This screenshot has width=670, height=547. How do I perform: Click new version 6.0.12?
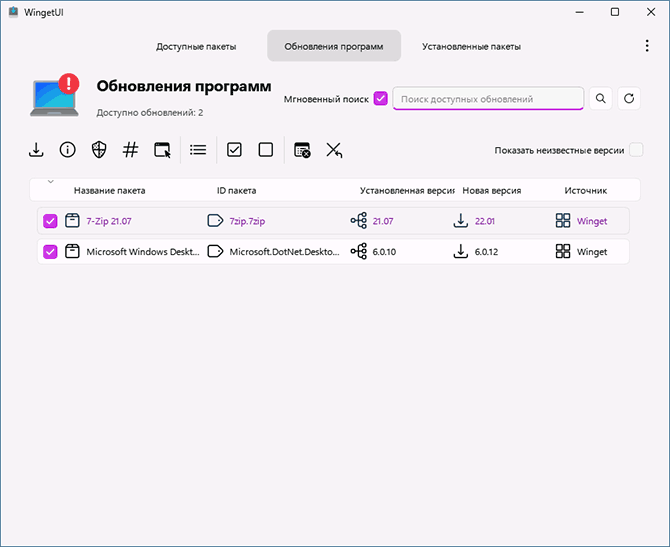pos(486,252)
